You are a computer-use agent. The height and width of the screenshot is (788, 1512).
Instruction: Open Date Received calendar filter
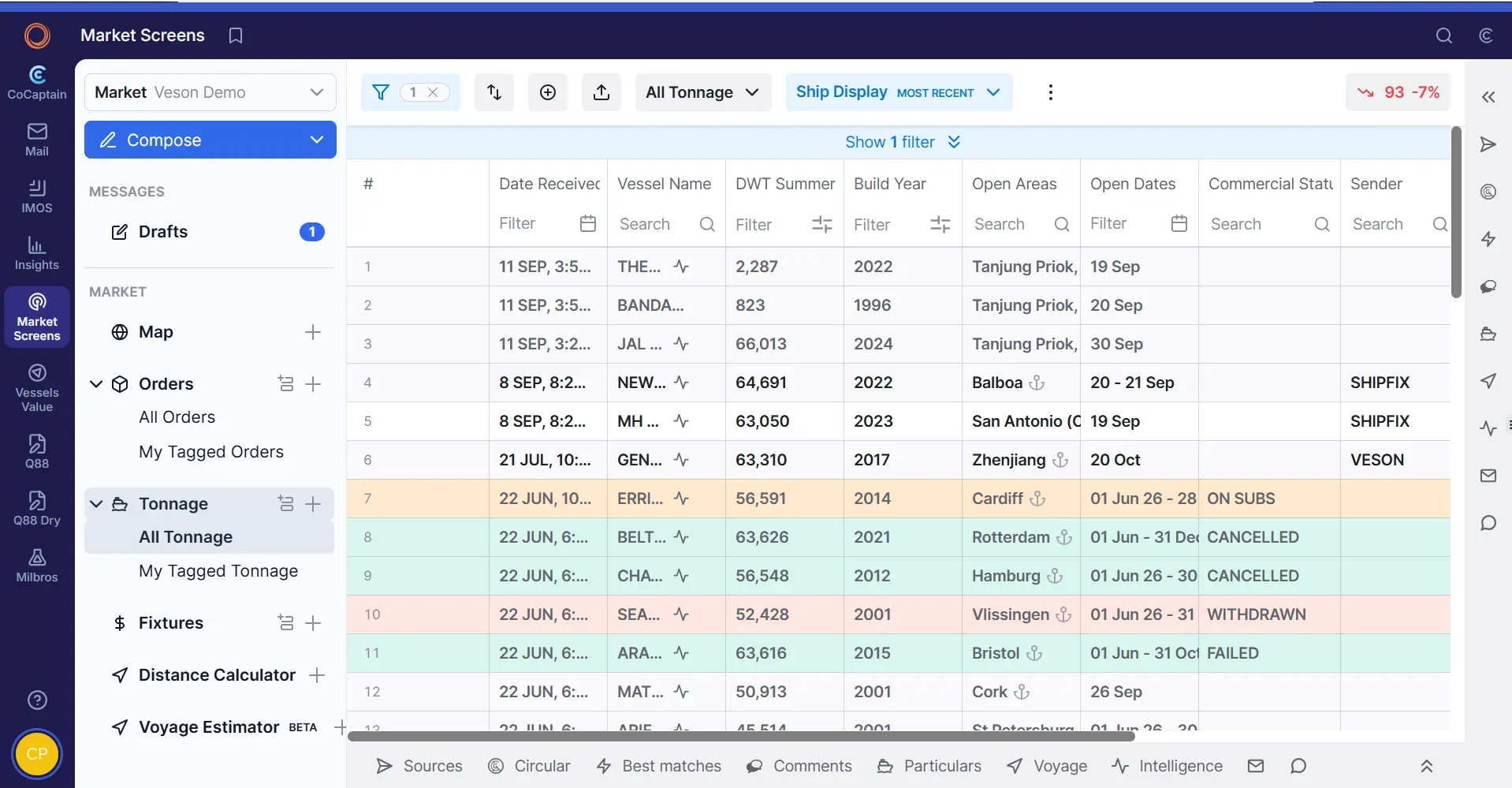[x=587, y=223]
